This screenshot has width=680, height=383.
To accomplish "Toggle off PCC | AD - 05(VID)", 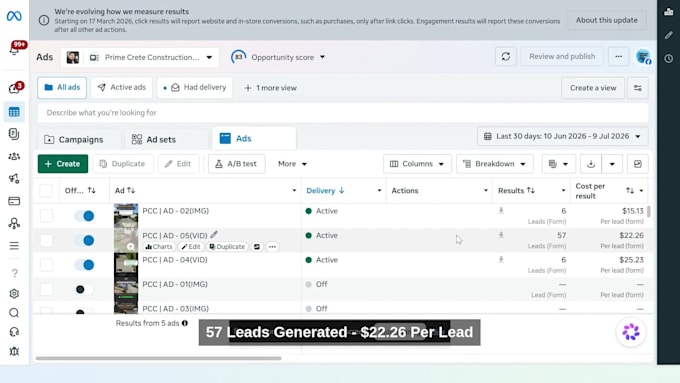I will tap(85, 240).
